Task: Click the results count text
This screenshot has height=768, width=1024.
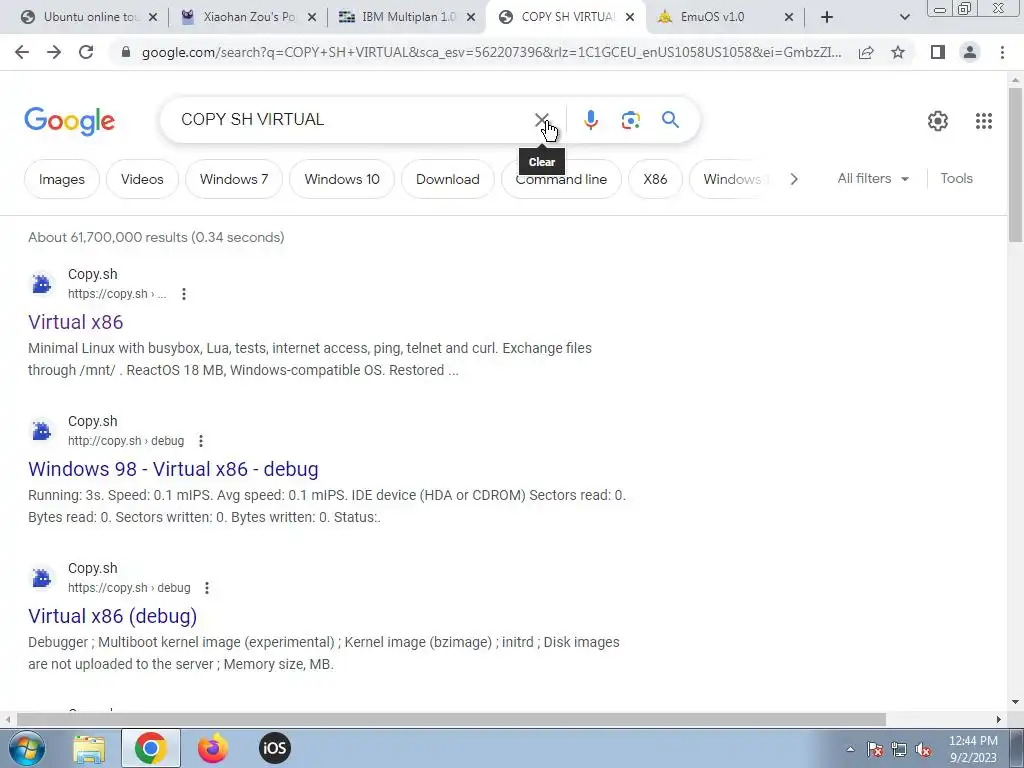Action: pyautogui.click(x=156, y=237)
